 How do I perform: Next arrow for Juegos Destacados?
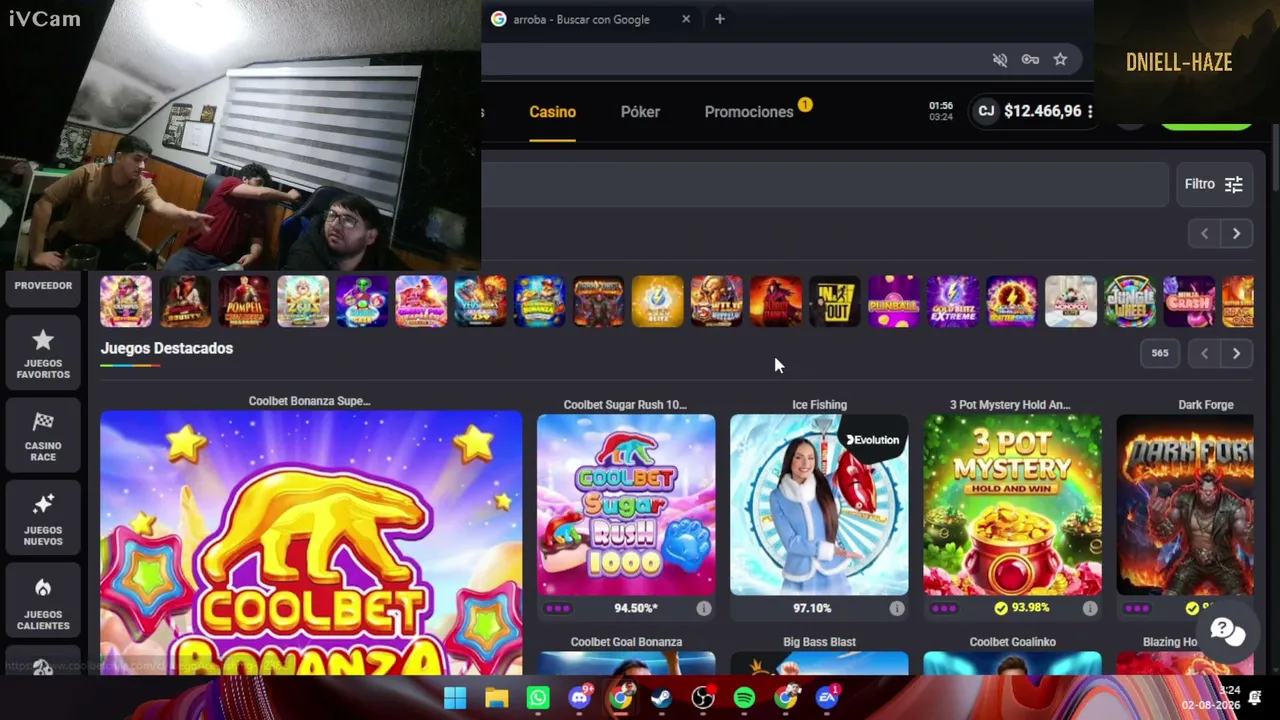pos(1236,353)
